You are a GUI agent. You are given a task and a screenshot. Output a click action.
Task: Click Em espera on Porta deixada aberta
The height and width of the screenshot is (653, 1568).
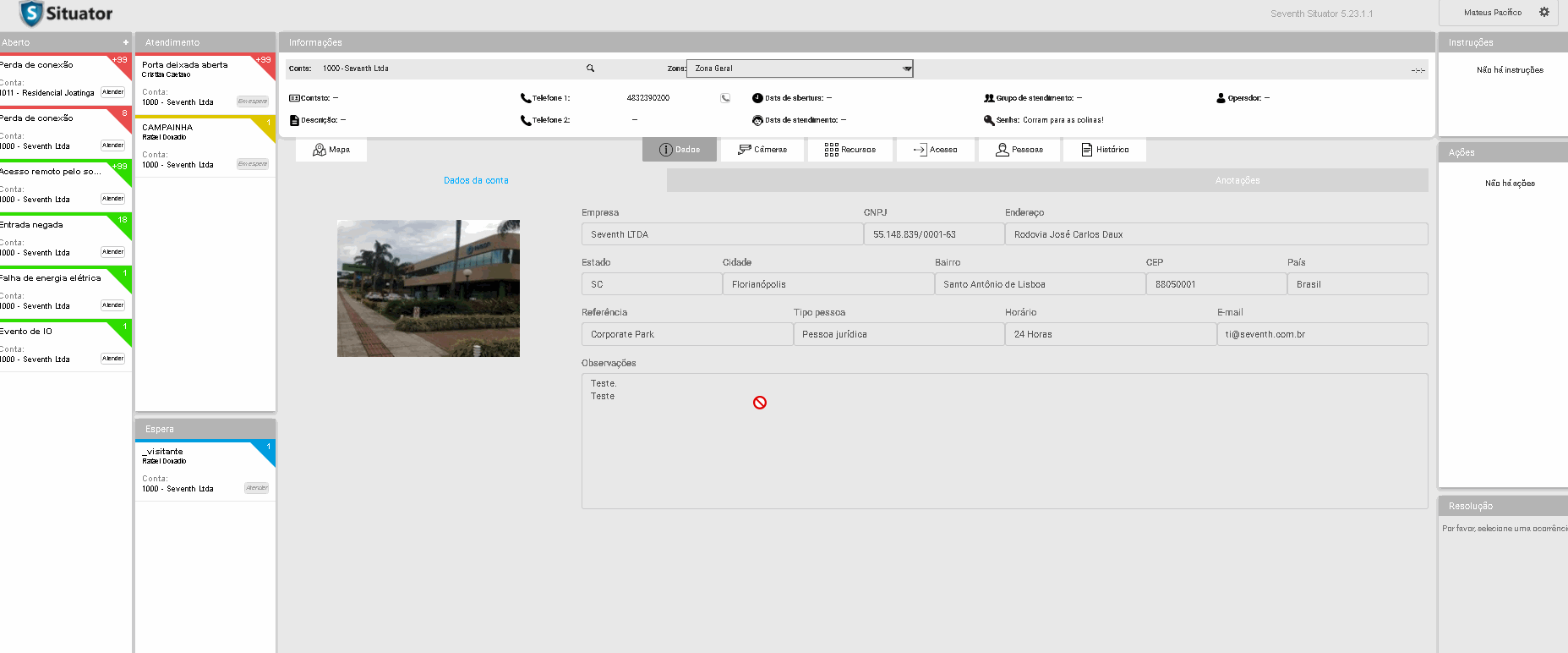point(253,102)
